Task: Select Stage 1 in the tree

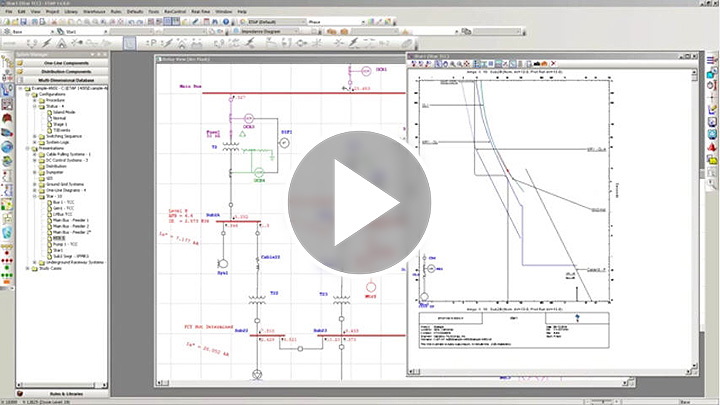Action: click(60, 124)
